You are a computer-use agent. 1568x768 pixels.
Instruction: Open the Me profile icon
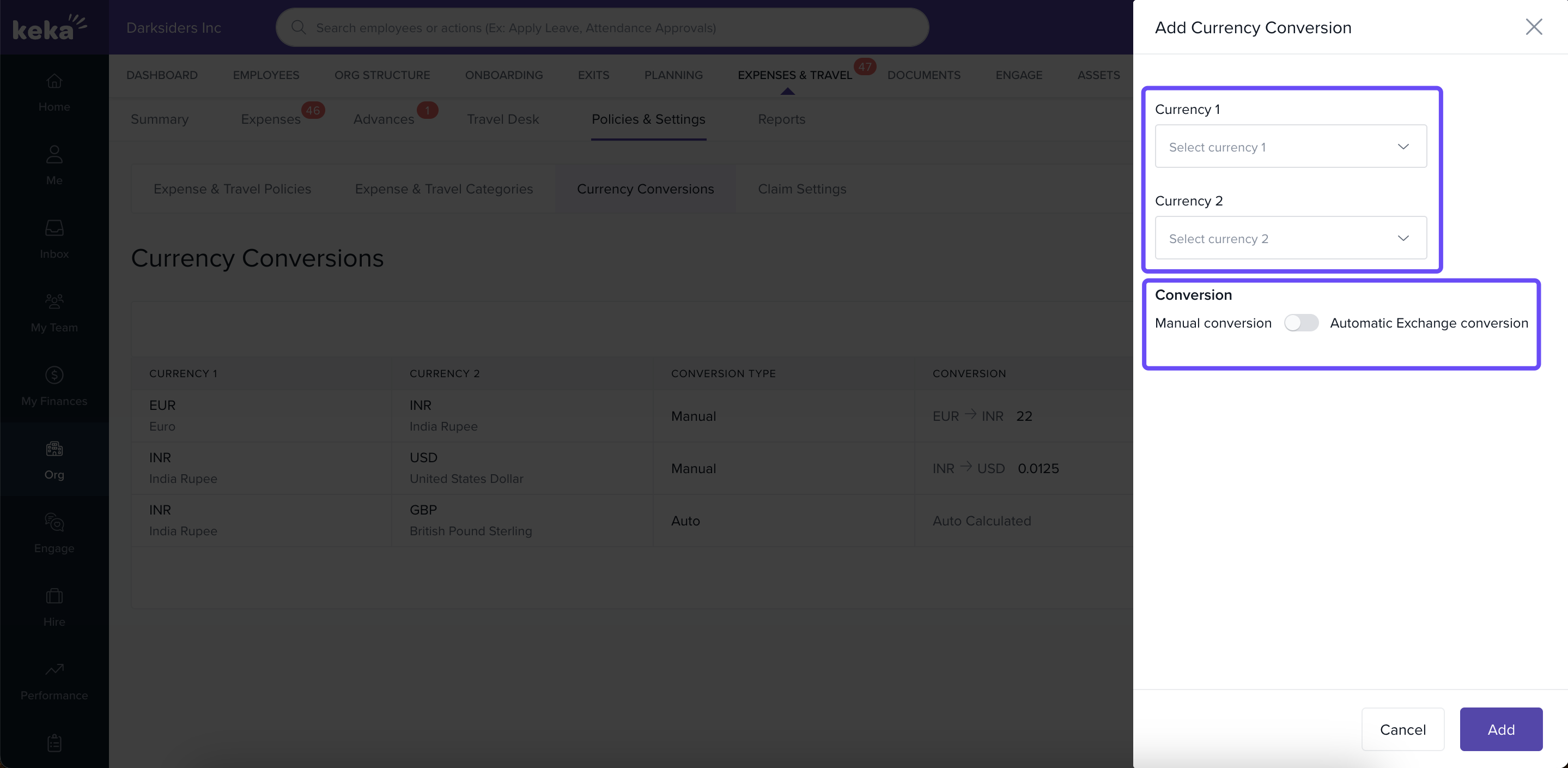tap(54, 154)
